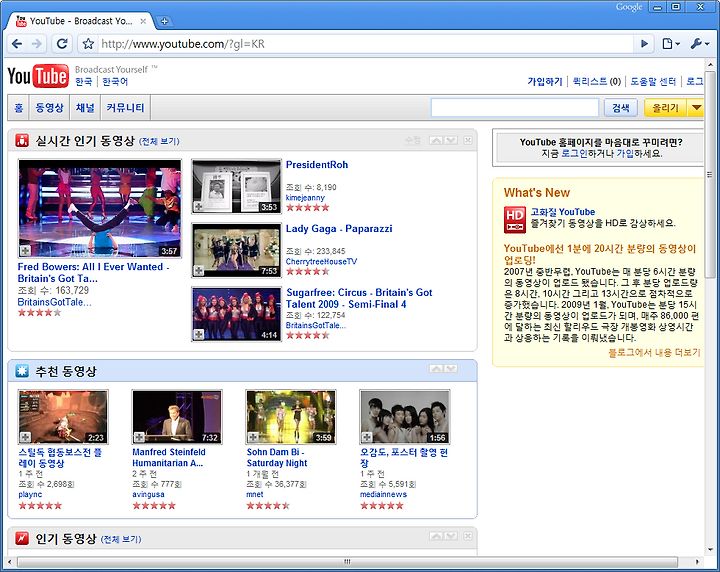Click the 검색 search button
This screenshot has width=720, height=572.
pos(620,108)
